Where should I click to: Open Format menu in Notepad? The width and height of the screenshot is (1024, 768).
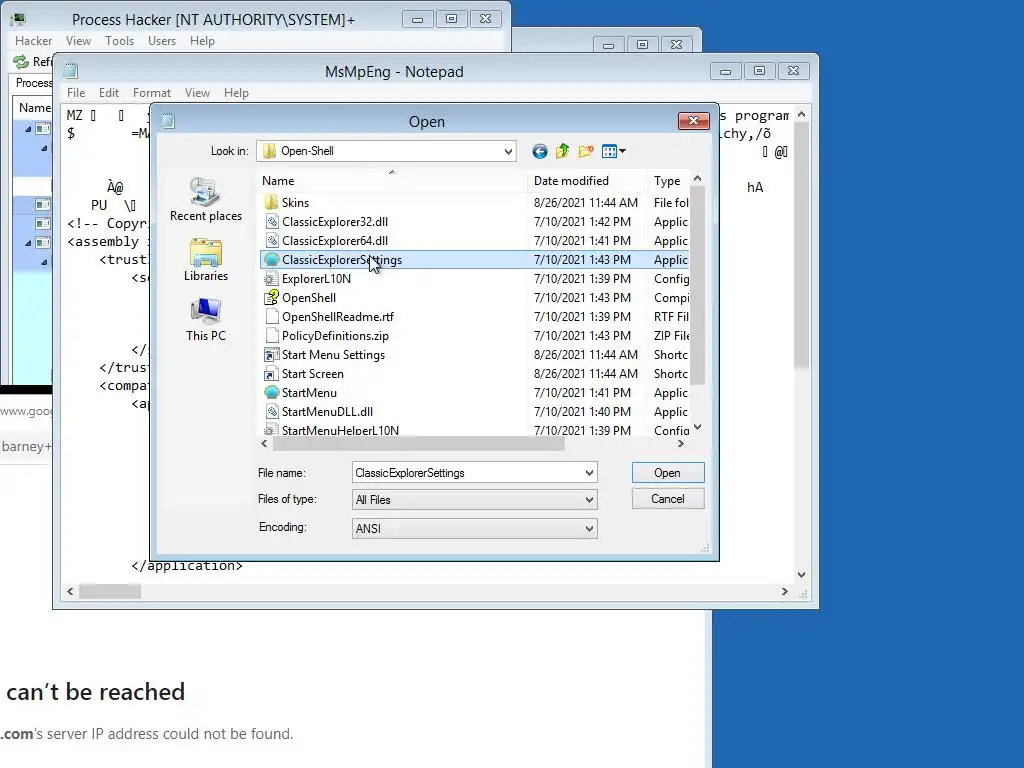(152, 93)
